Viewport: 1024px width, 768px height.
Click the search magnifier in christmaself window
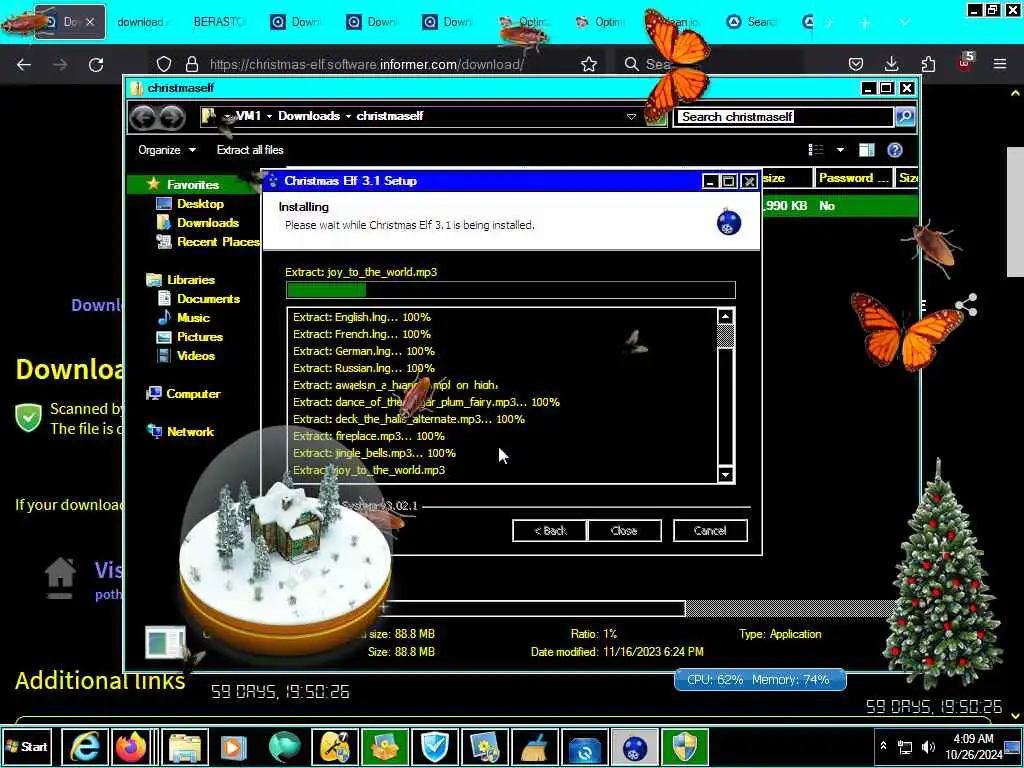coord(905,117)
